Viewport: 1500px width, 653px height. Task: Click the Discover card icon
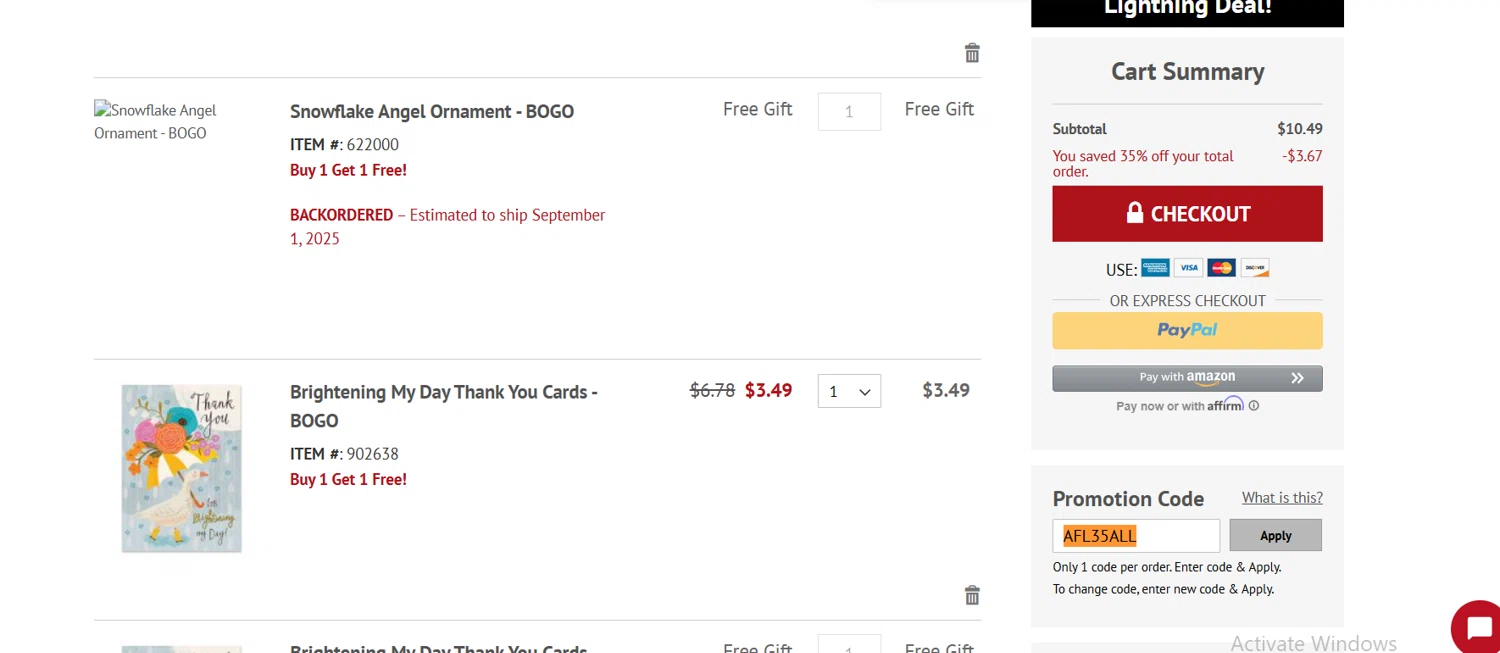1255,268
